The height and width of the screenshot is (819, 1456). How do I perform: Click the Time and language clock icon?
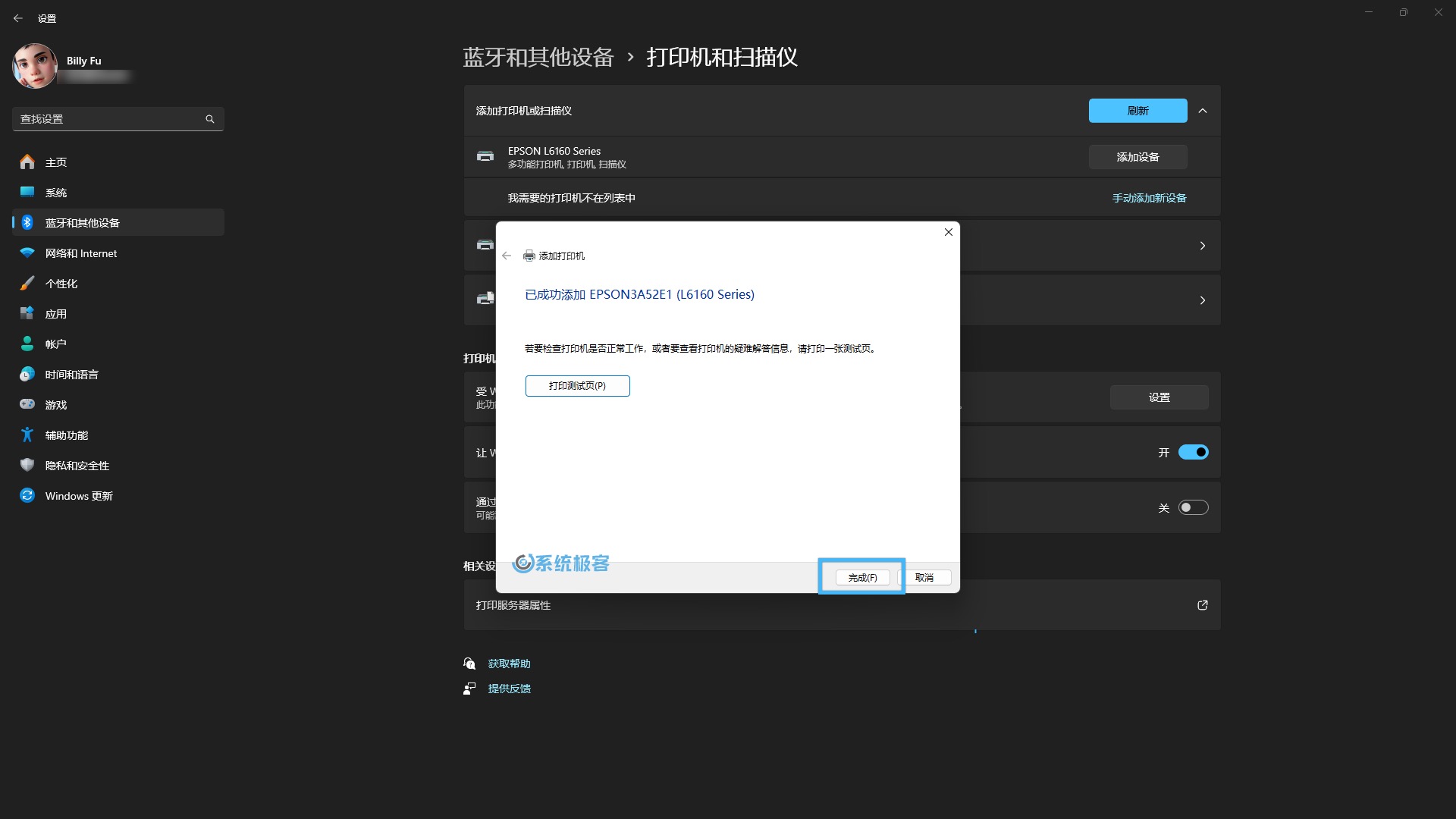27,374
